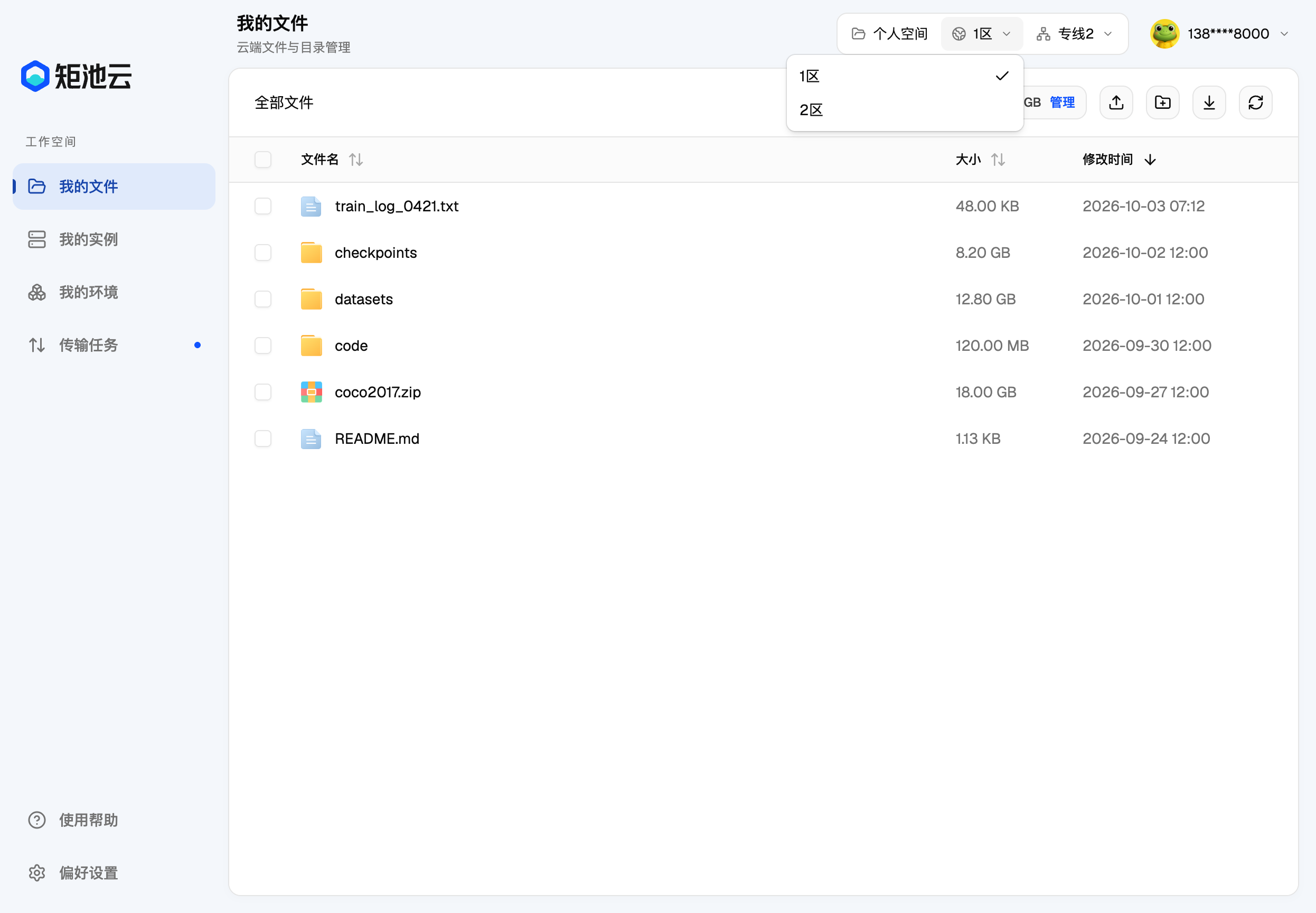Image resolution: width=1316 pixels, height=913 pixels.
Task: Click the coco2017.zip file name
Action: pos(378,392)
